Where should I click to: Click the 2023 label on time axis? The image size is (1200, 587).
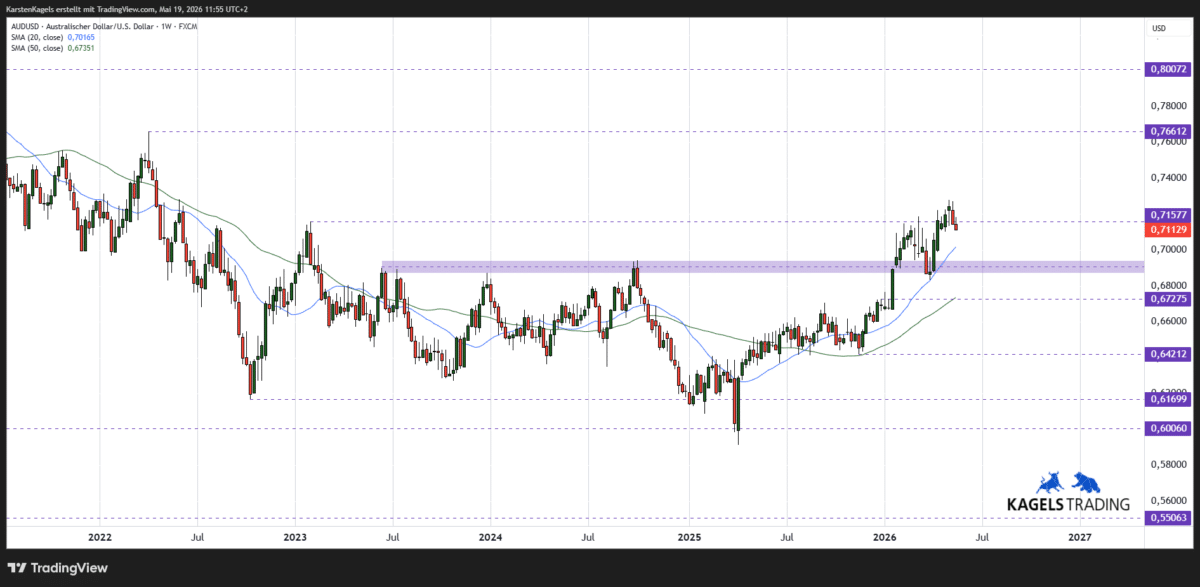[295, 538]
